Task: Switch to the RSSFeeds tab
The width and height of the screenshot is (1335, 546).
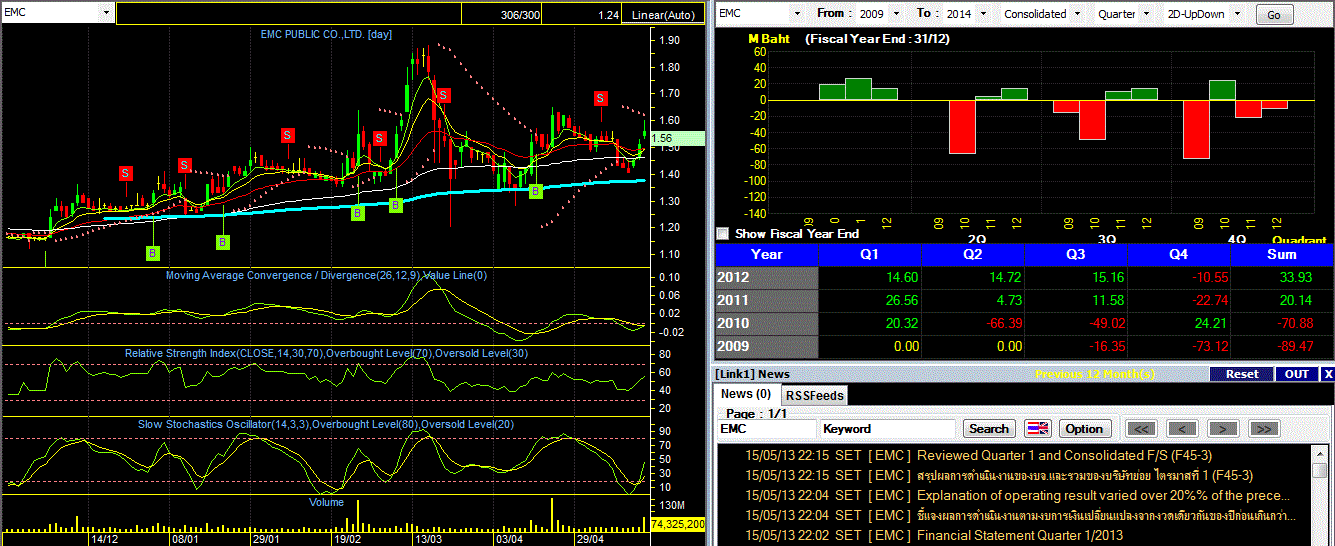Action: tap(814, 395)
